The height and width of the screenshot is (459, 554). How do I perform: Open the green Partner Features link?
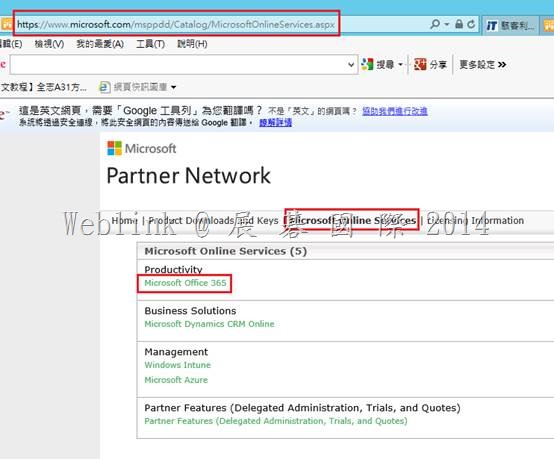[276, 421]
